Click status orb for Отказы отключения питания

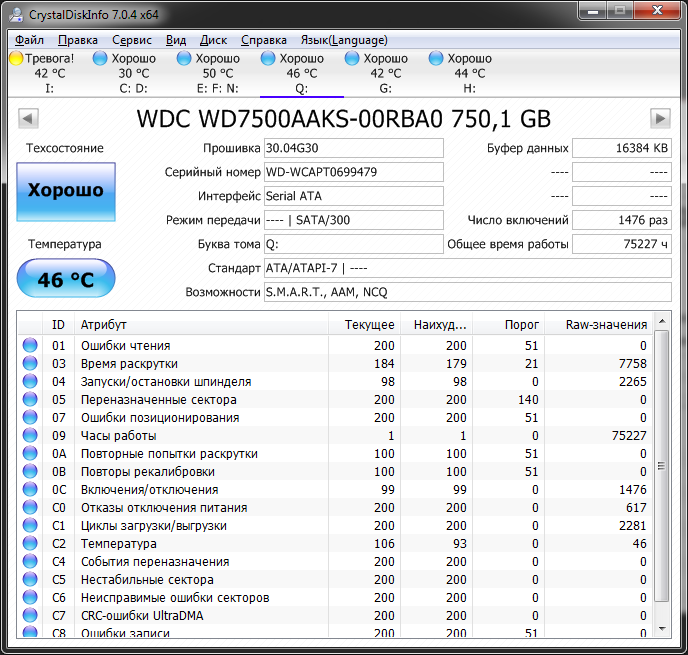click(30, 507)
